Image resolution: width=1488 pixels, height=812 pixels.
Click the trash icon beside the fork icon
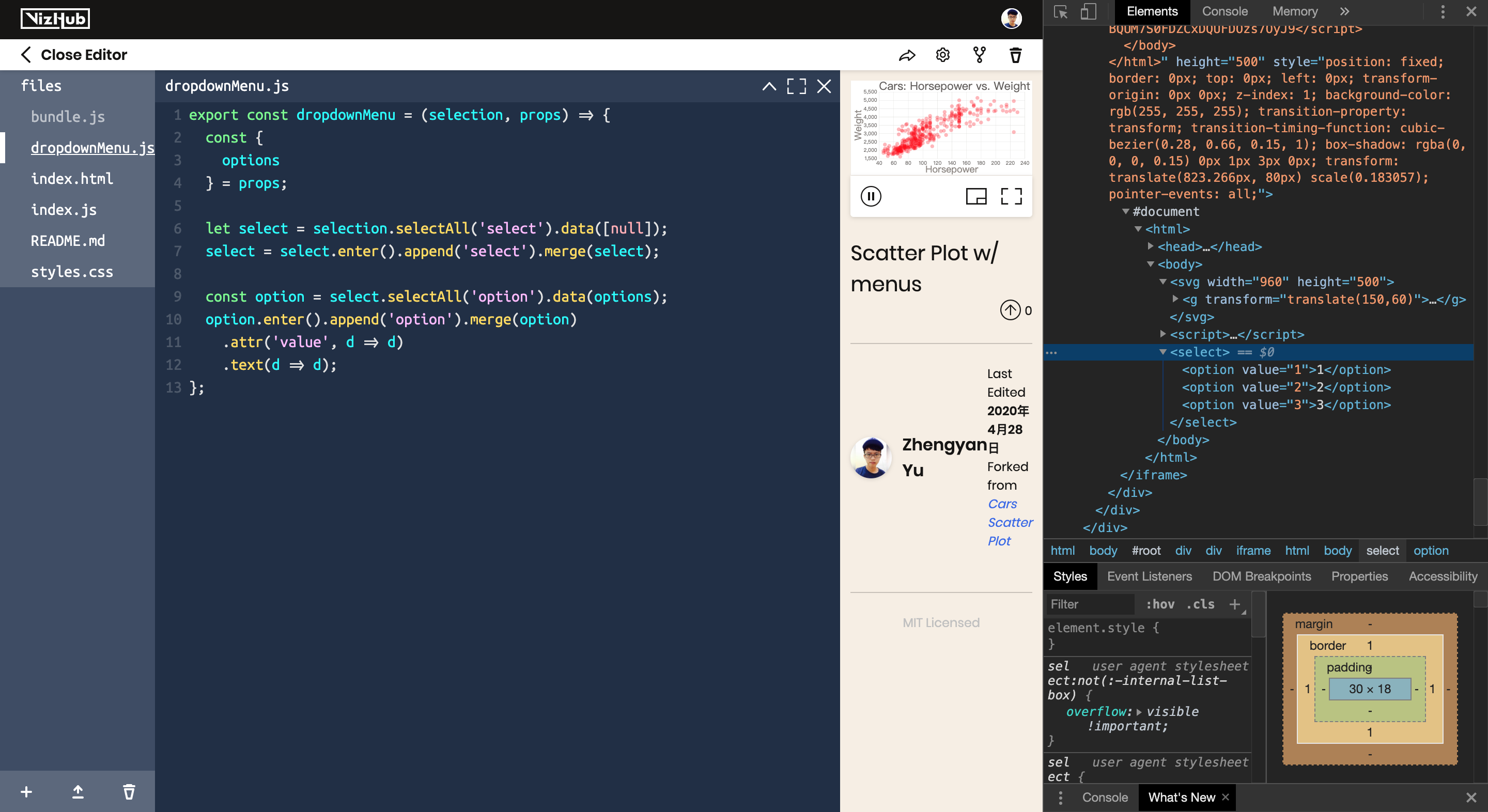(1015, 55)
